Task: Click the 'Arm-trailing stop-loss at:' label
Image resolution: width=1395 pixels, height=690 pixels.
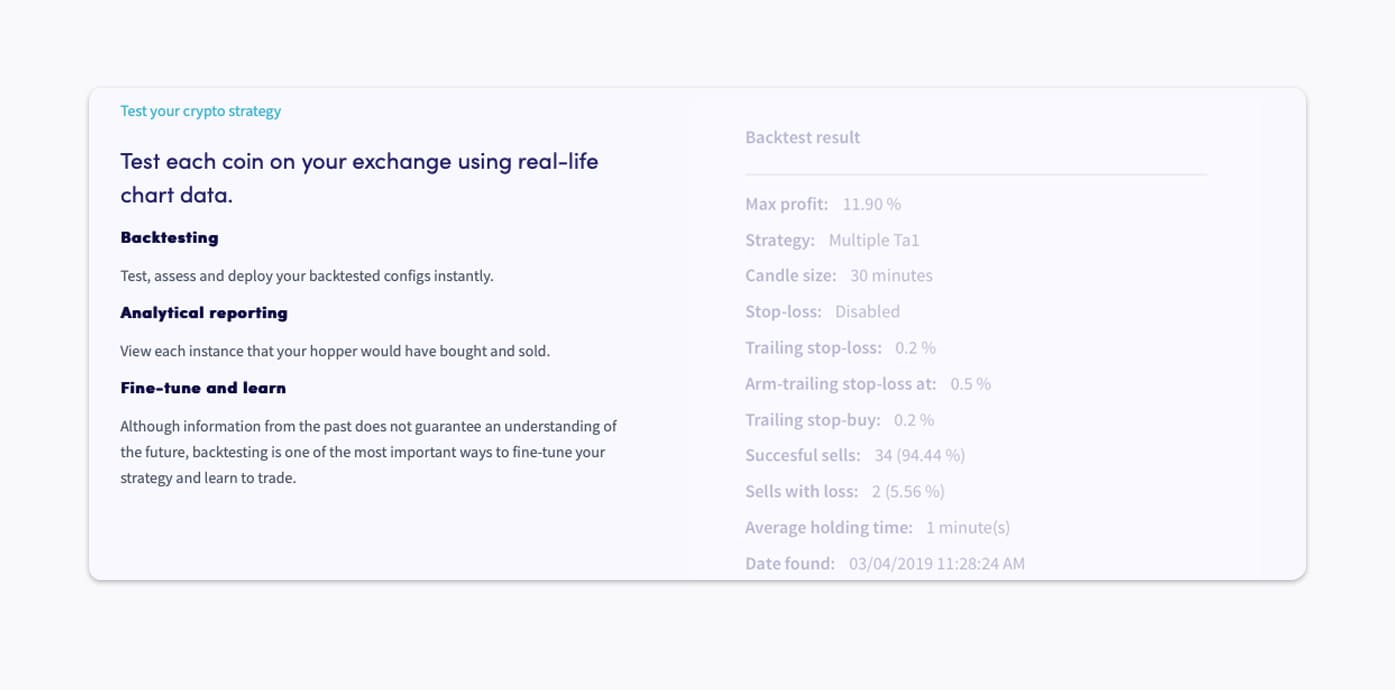Action: [x=841, y=383]
